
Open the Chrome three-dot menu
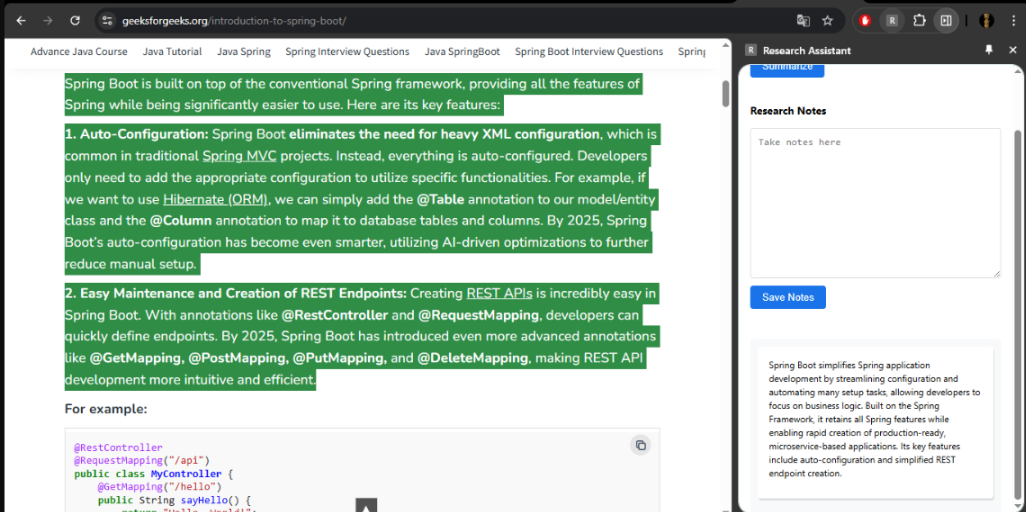click(x=1012, y=20)
